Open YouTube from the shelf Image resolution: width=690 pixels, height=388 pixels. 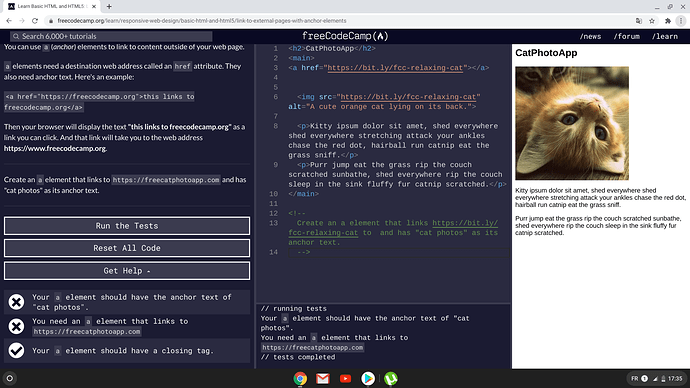coord(345,378)
